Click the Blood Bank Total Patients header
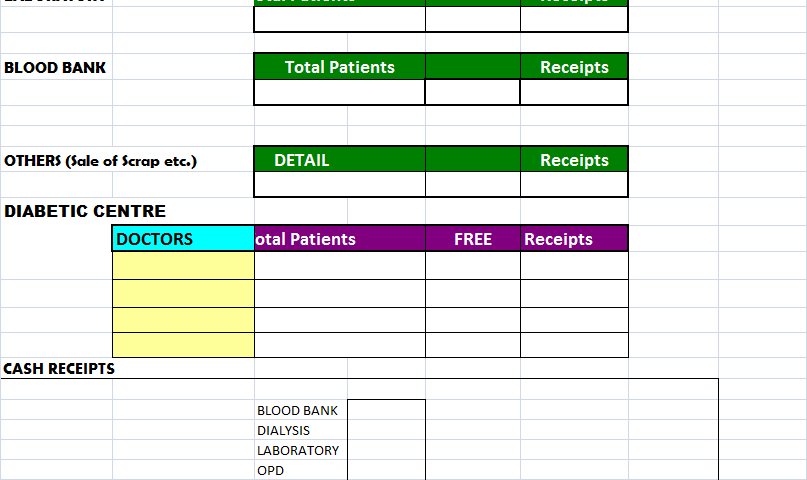This screenshot has height=480, width=807. [x=340, y=67]
